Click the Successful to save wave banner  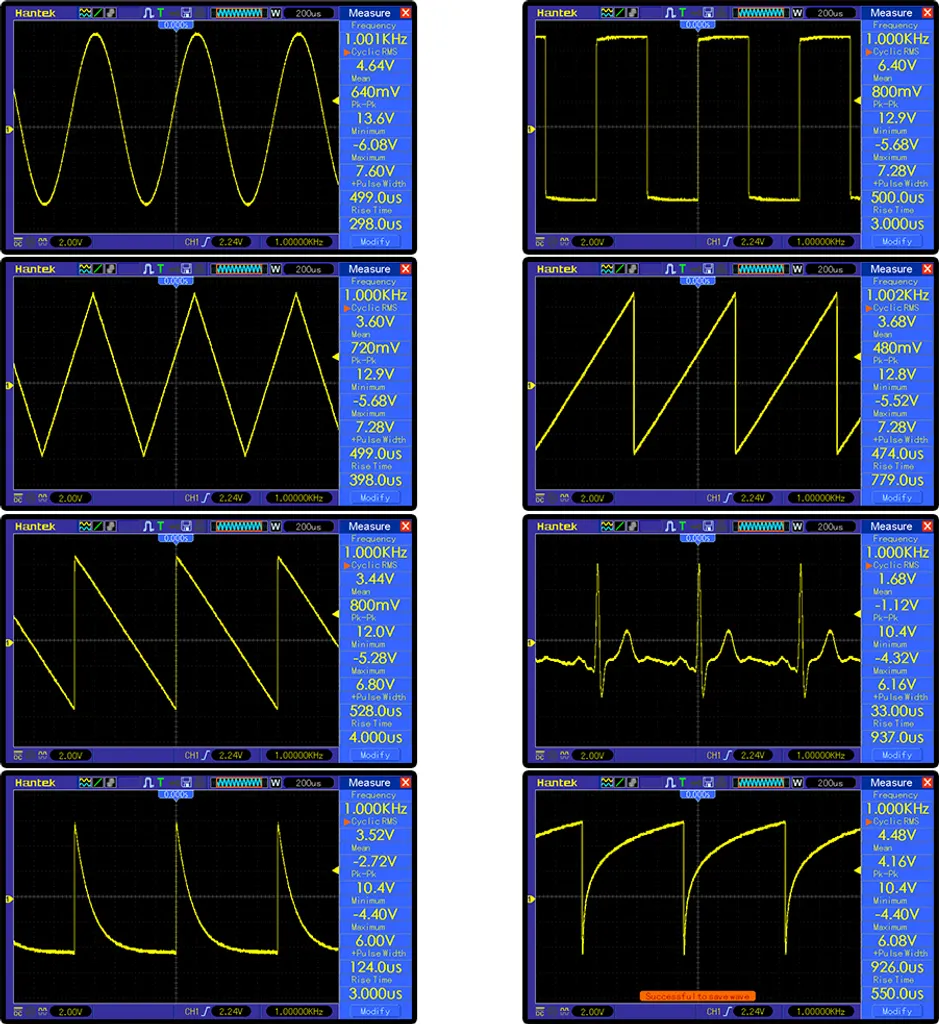pyautogui.click(x=697, y=996)
